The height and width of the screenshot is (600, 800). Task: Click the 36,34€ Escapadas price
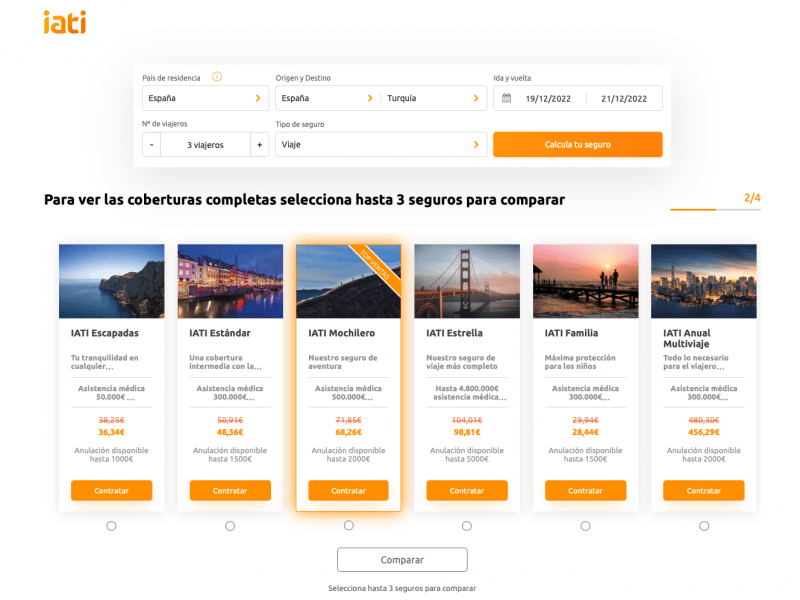pyautogui.click(x=111, y=432)
